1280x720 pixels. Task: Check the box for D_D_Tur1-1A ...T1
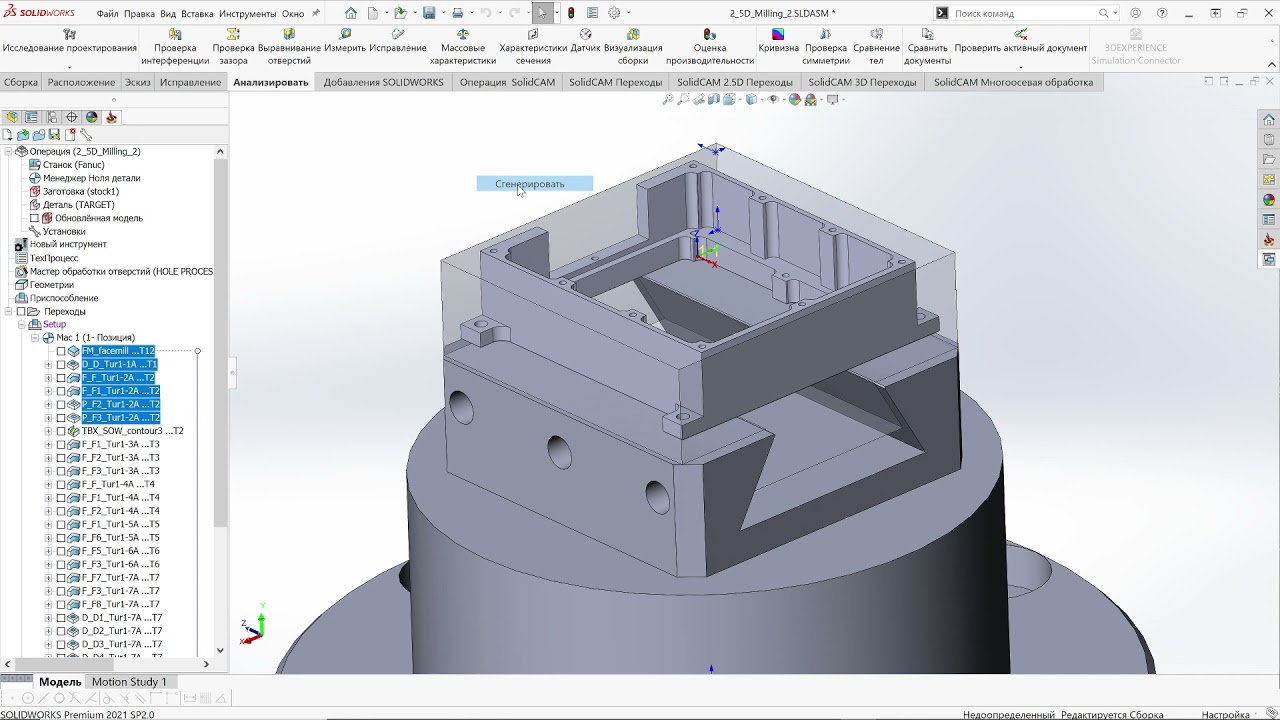pos(61,364)
